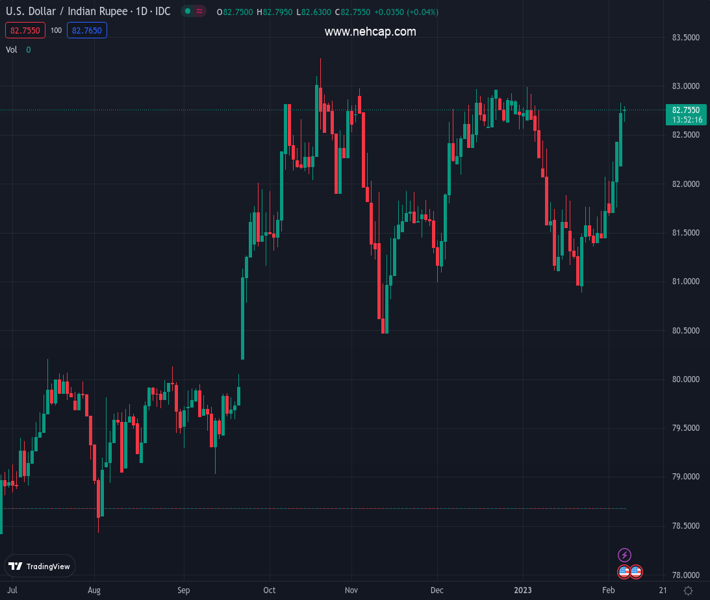Click the blue buy price 82.7650 button
Image resolution: width=710 pixels, height=600 pixels.
[86, 31]
